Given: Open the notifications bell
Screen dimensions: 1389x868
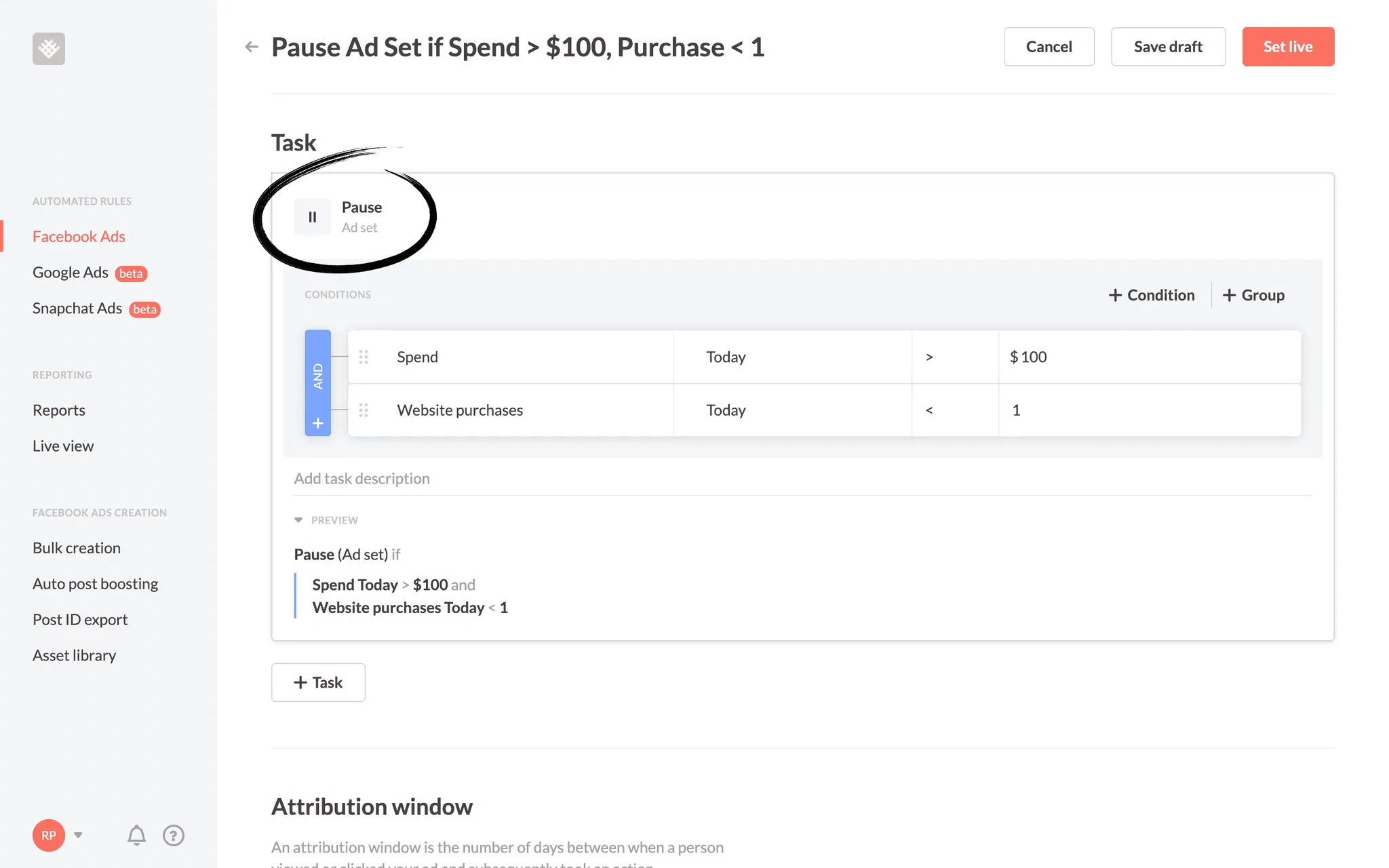Looking at the screenshot, I should point(136,835).
